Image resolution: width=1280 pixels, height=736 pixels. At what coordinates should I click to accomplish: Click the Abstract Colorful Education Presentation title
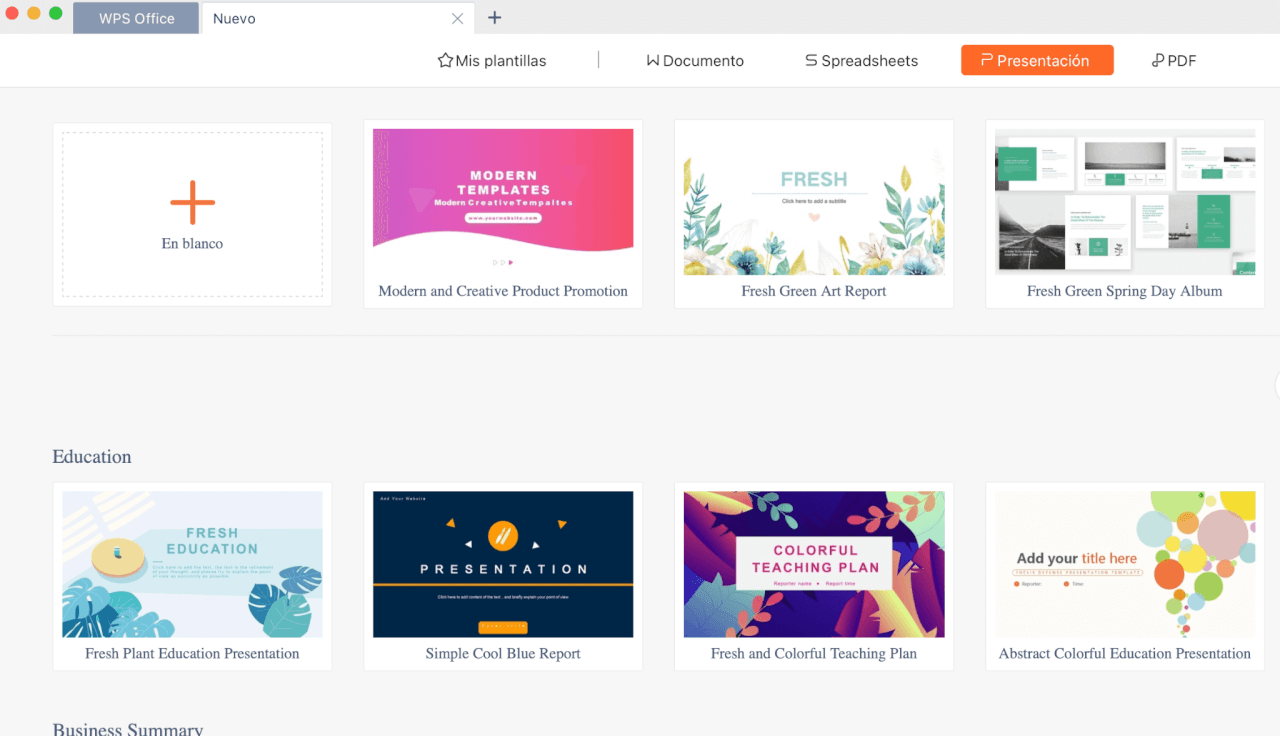(x=1125, y=653)
